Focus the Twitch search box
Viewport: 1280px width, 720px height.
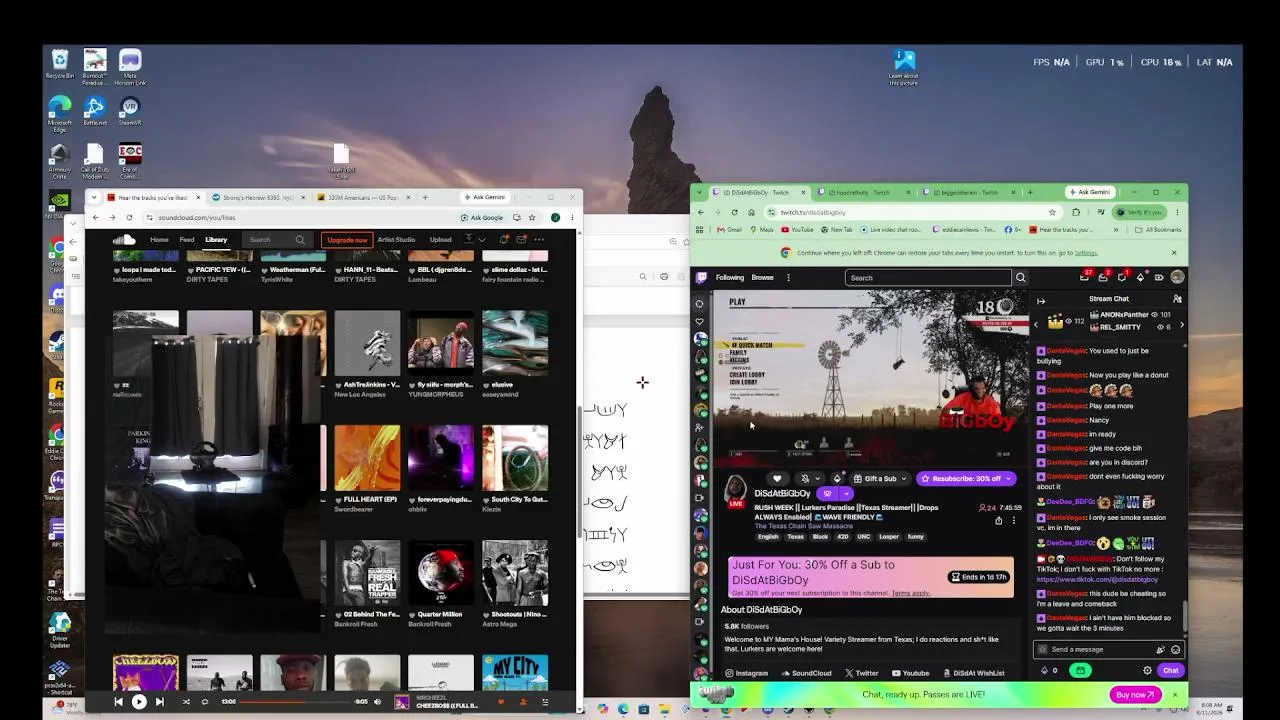tap(928, 278)
